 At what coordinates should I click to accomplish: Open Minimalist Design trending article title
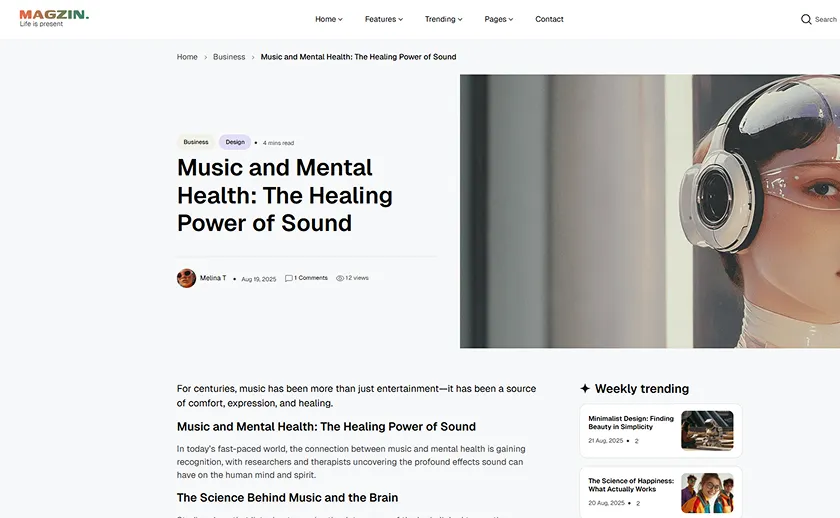click(x=631, y=422)
